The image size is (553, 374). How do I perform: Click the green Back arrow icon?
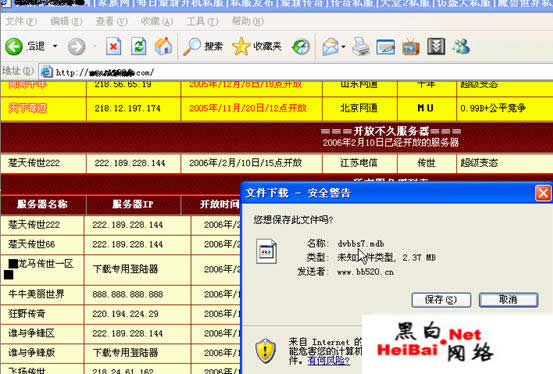click(x=14, y=46)
